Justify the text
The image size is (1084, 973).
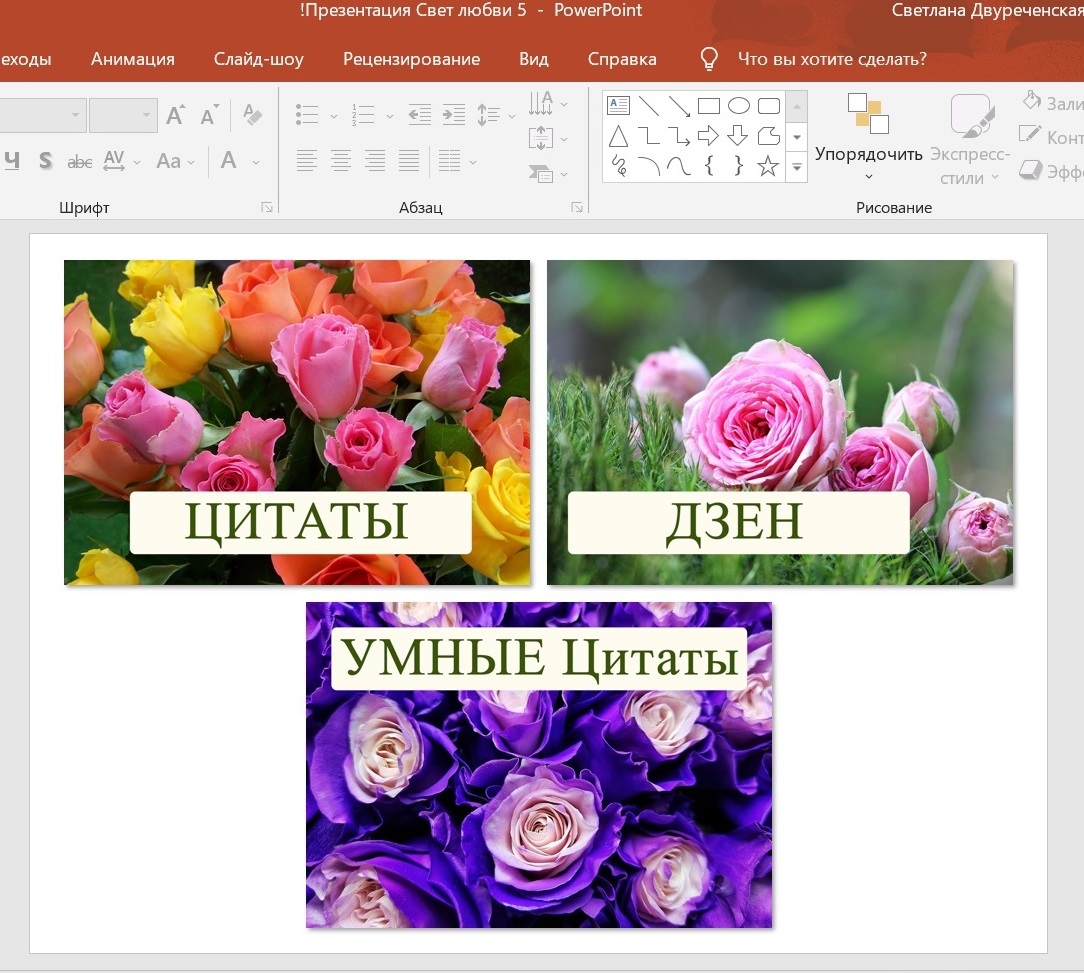tap(409, 161)
